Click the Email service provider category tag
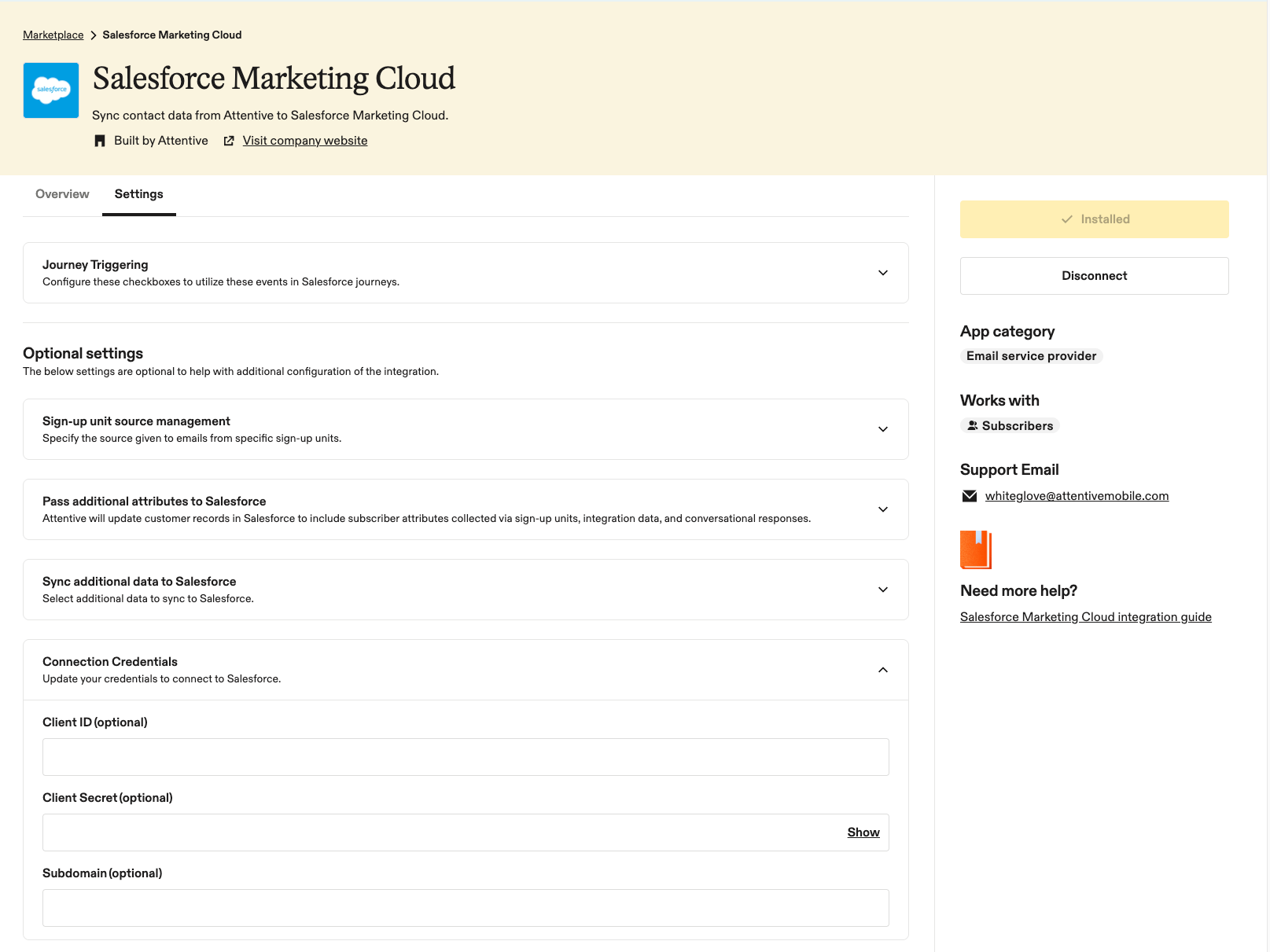This screenshot has height=952, width=1270. (1032, 356)
